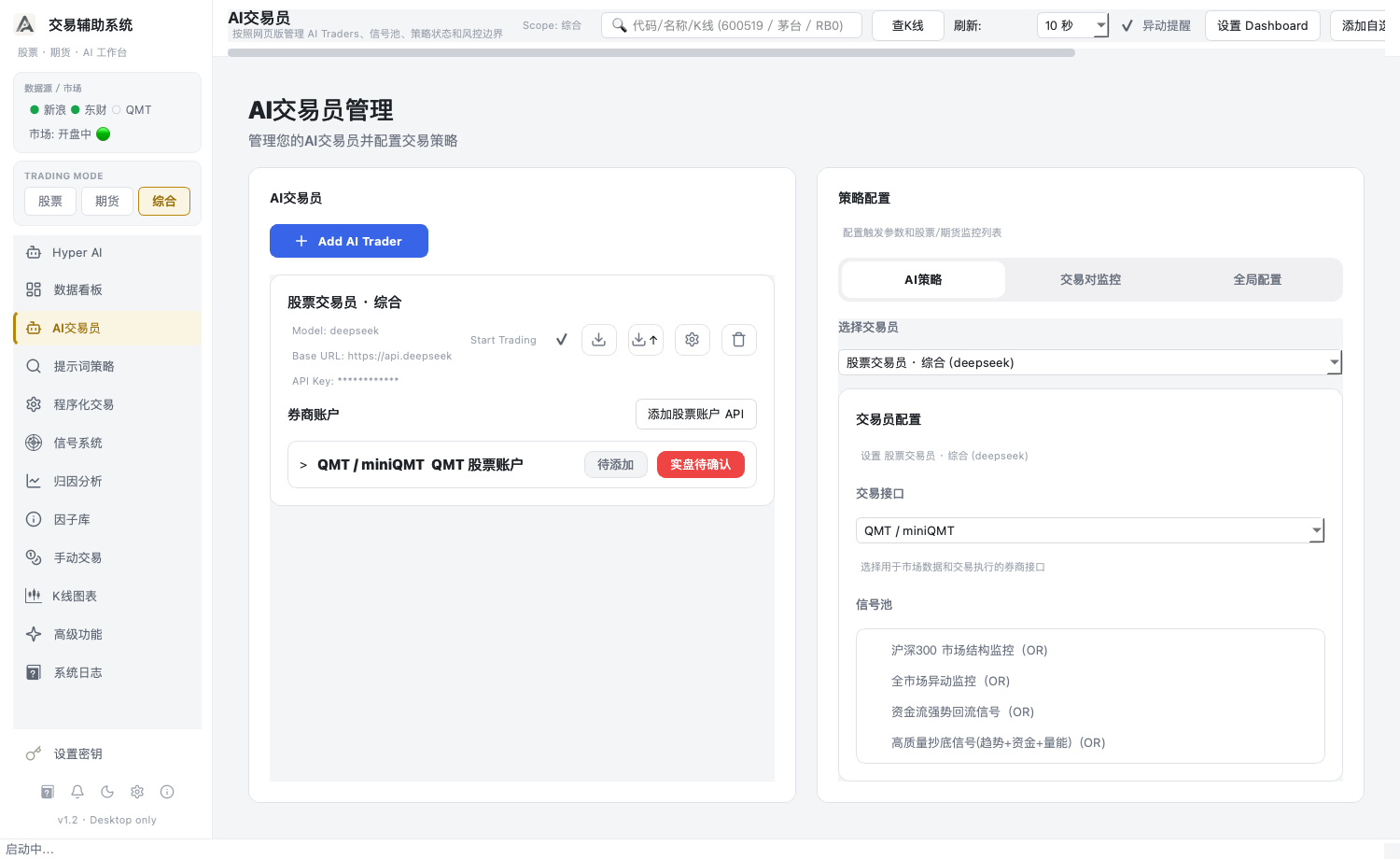Select the 东财 data source radio
The width and height of the screenshot is (1400, 859).
[x=76, y=109]
